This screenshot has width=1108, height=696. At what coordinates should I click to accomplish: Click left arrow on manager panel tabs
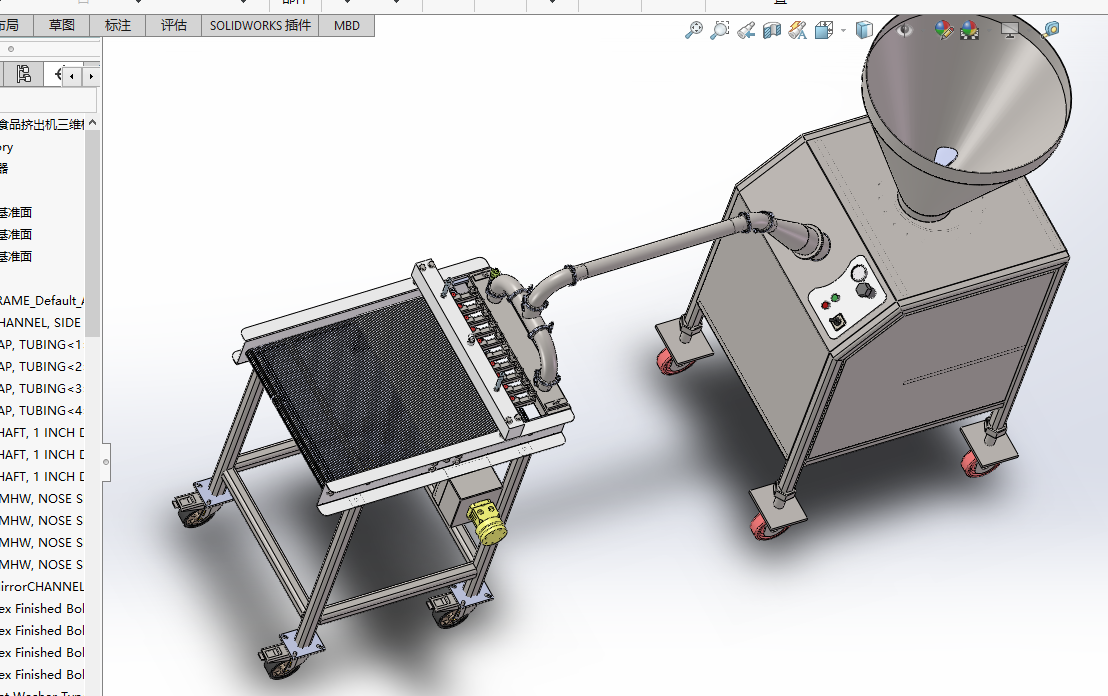click(72, 75)
